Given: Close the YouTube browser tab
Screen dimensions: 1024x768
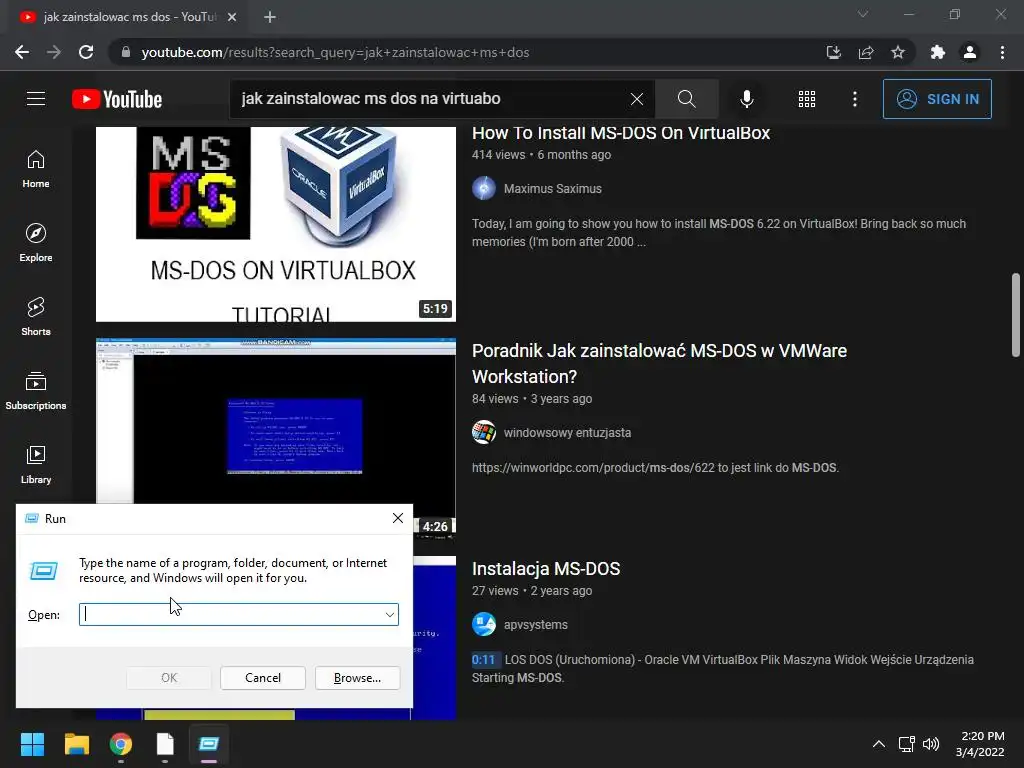Looking at the screenshot, I should (x=232, y=17).
